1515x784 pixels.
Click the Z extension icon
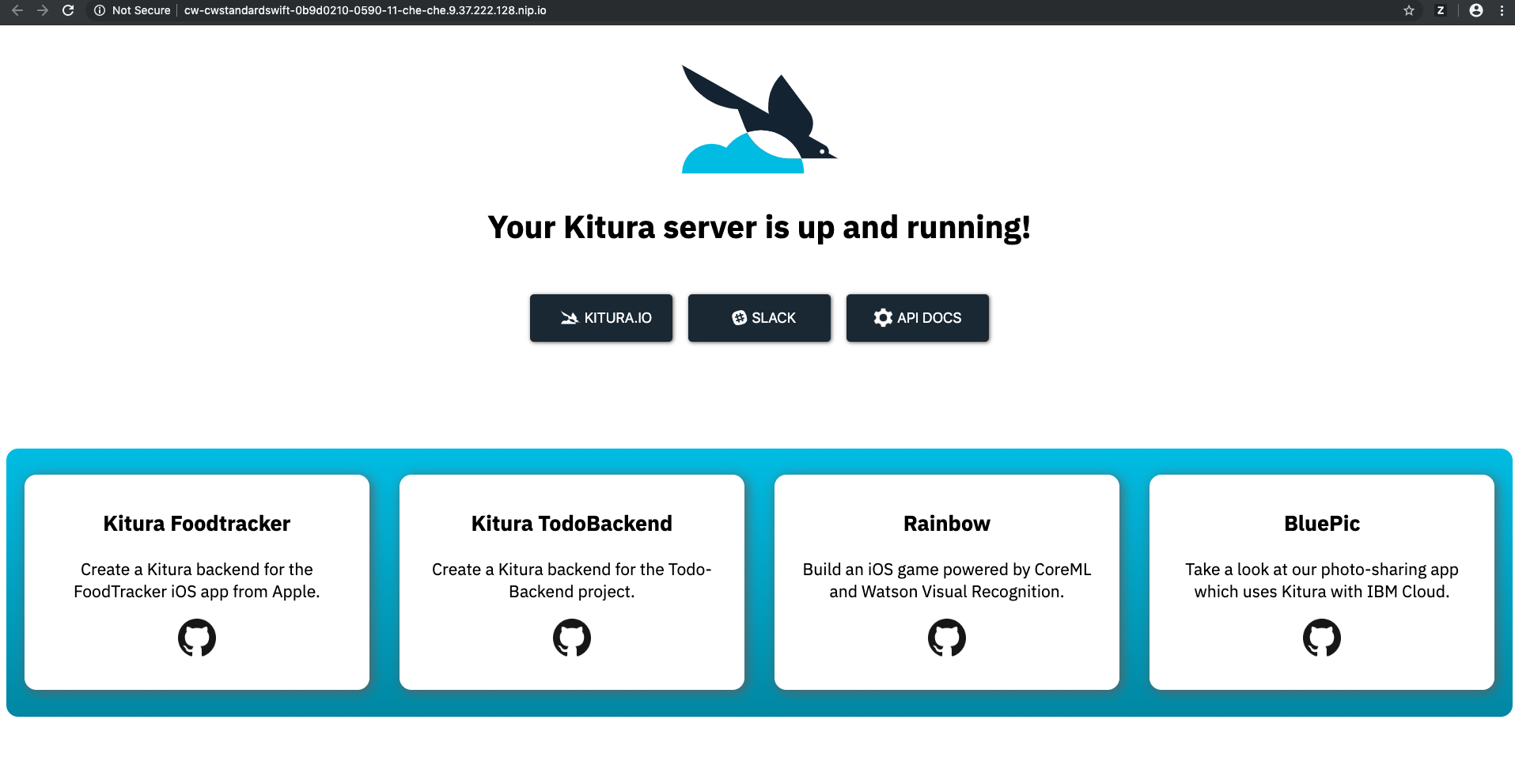1441,10
